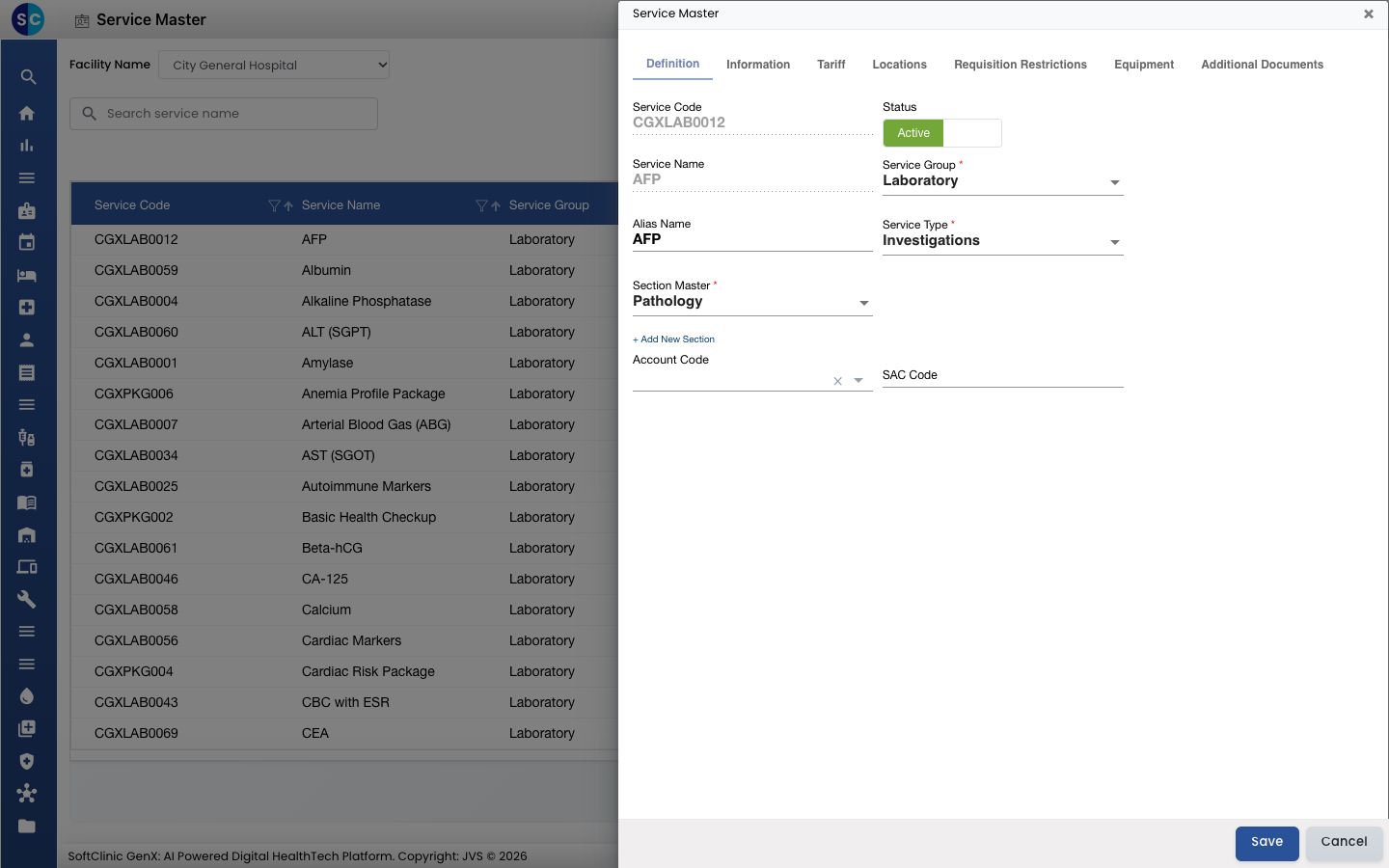Open the Facility Name dropdown
Viewport: 1389px width, 868px height.
[274, 65]
